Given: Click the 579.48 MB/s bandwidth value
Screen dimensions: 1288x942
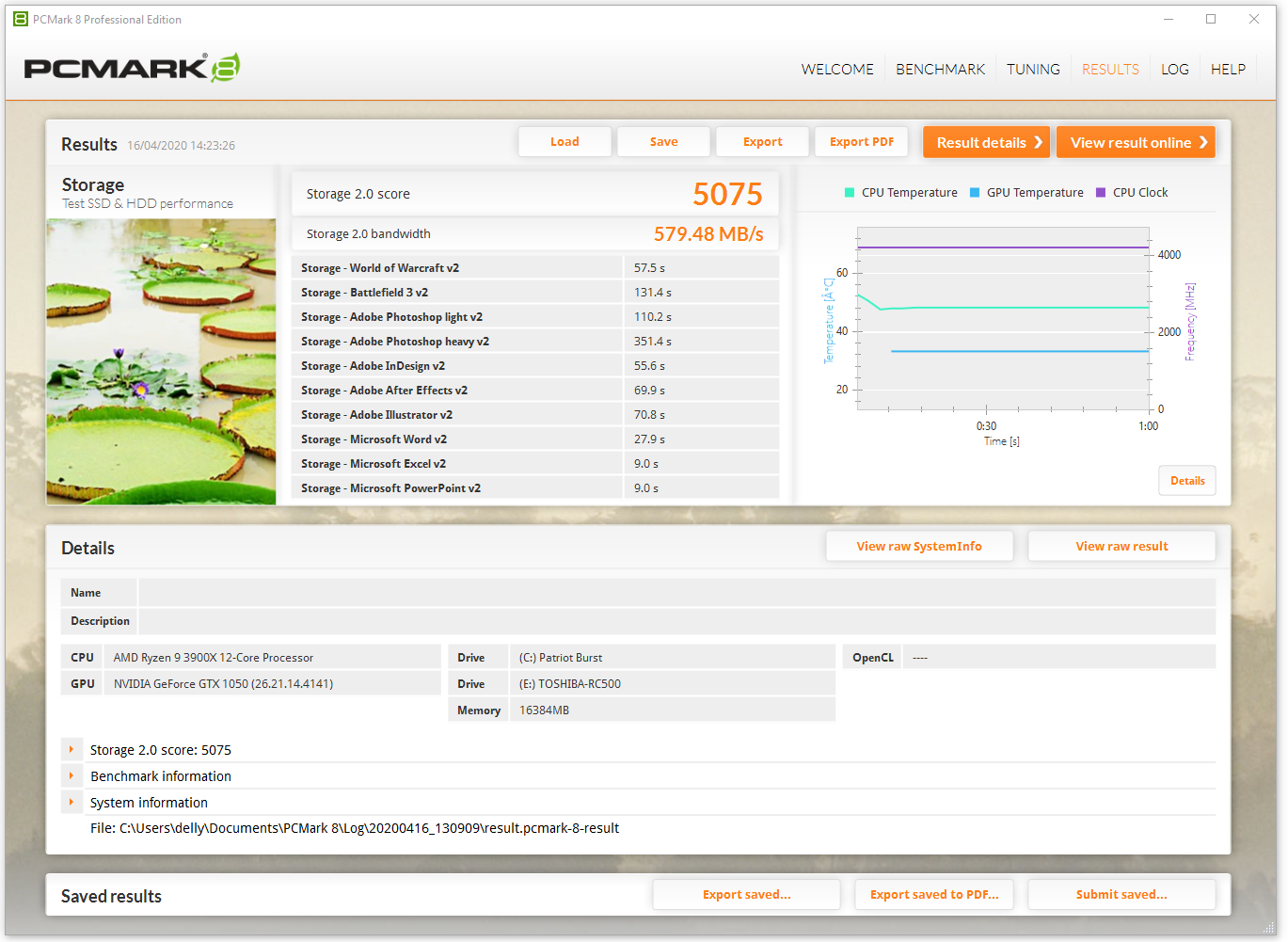Looking at the screenshot, I should pos(708,234).
